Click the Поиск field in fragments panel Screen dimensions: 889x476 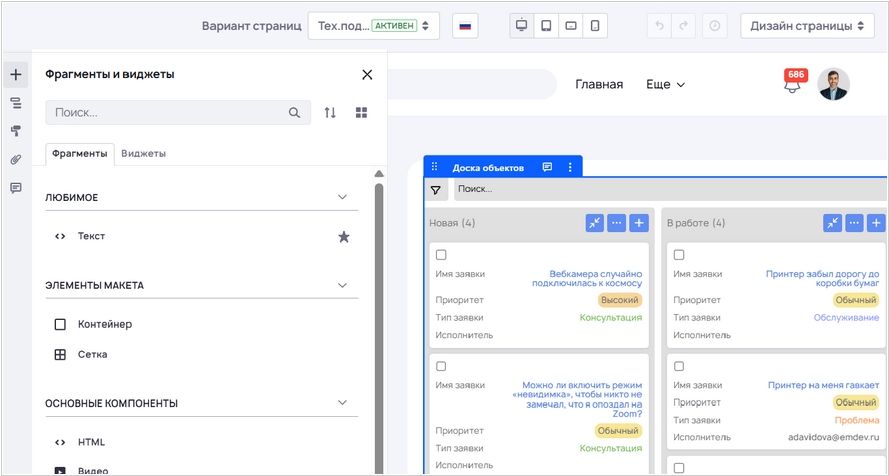(x=168, y=113)
